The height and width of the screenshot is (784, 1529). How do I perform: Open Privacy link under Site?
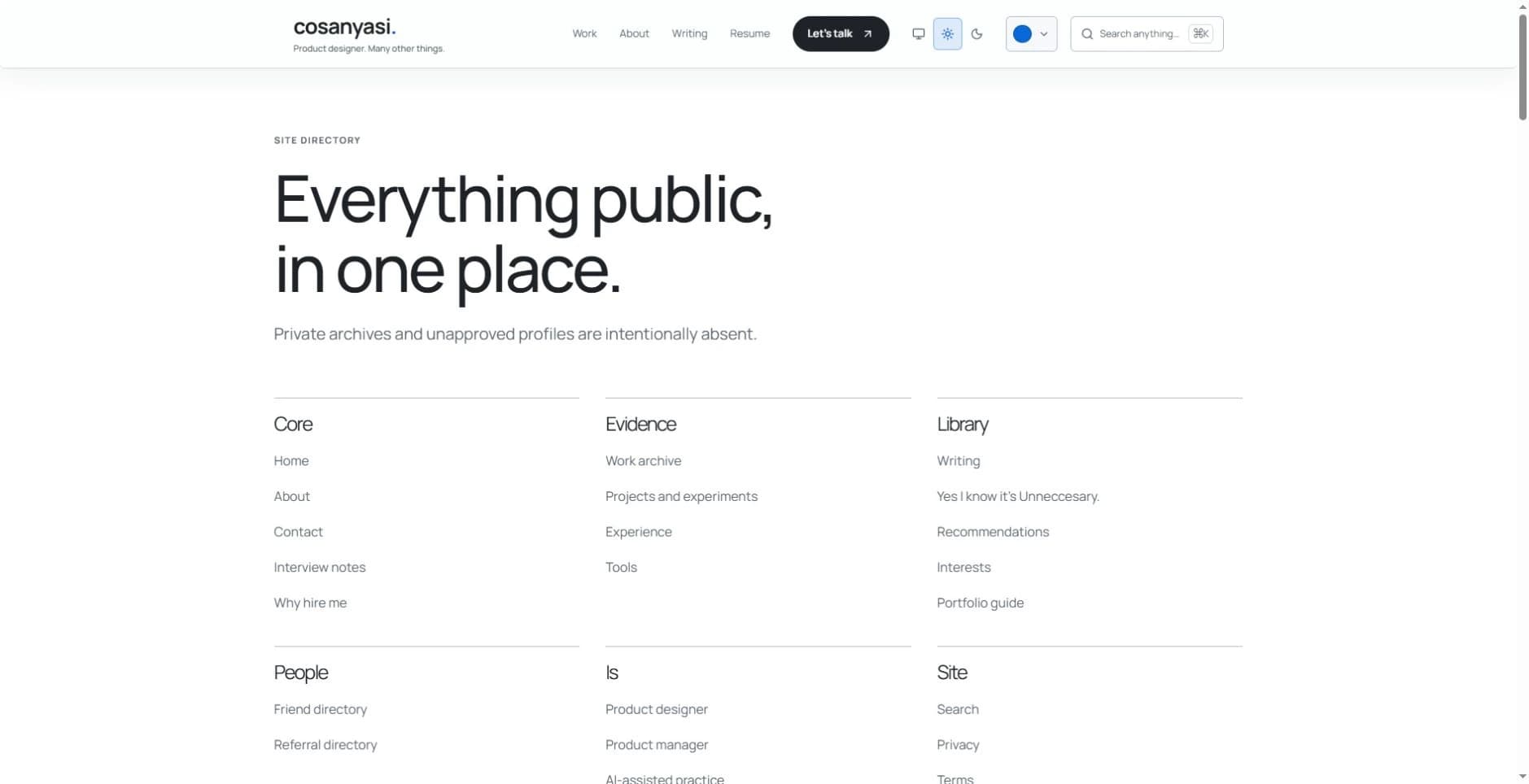coord(958,745)
